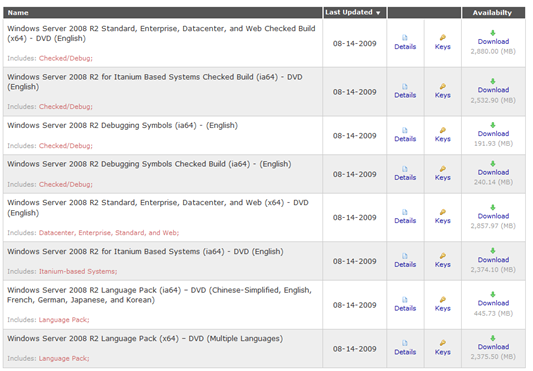Click Details page icon for Language Pack (ia64) row
The height and width of the screenshot is (371, 533).
[405, 300]
